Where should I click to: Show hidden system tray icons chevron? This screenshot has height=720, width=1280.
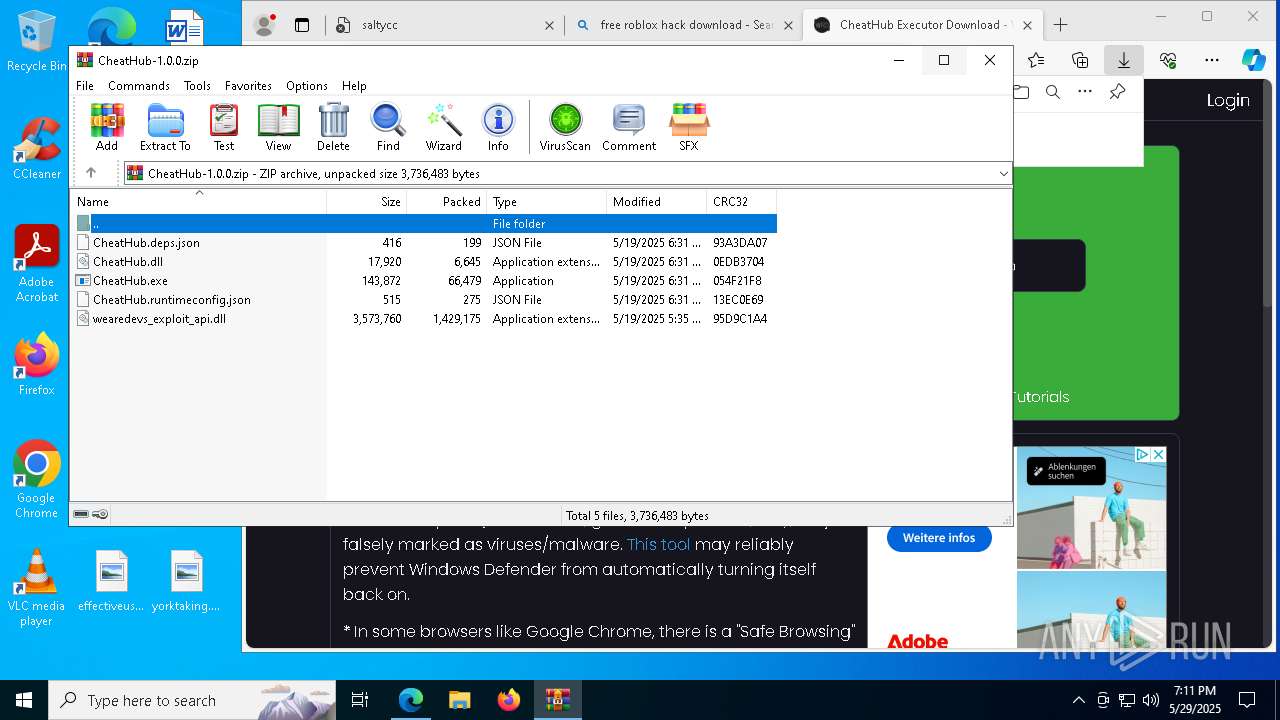[1078, 700]
